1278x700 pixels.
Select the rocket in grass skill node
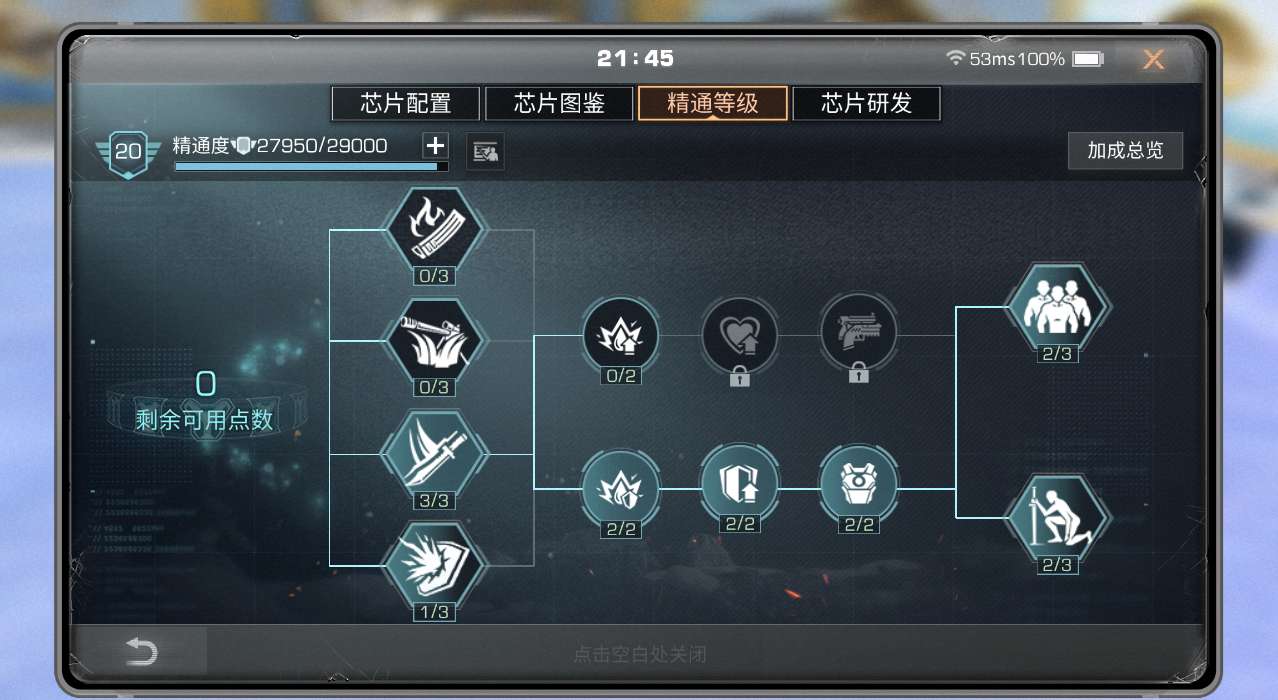(x=433, y=341)
